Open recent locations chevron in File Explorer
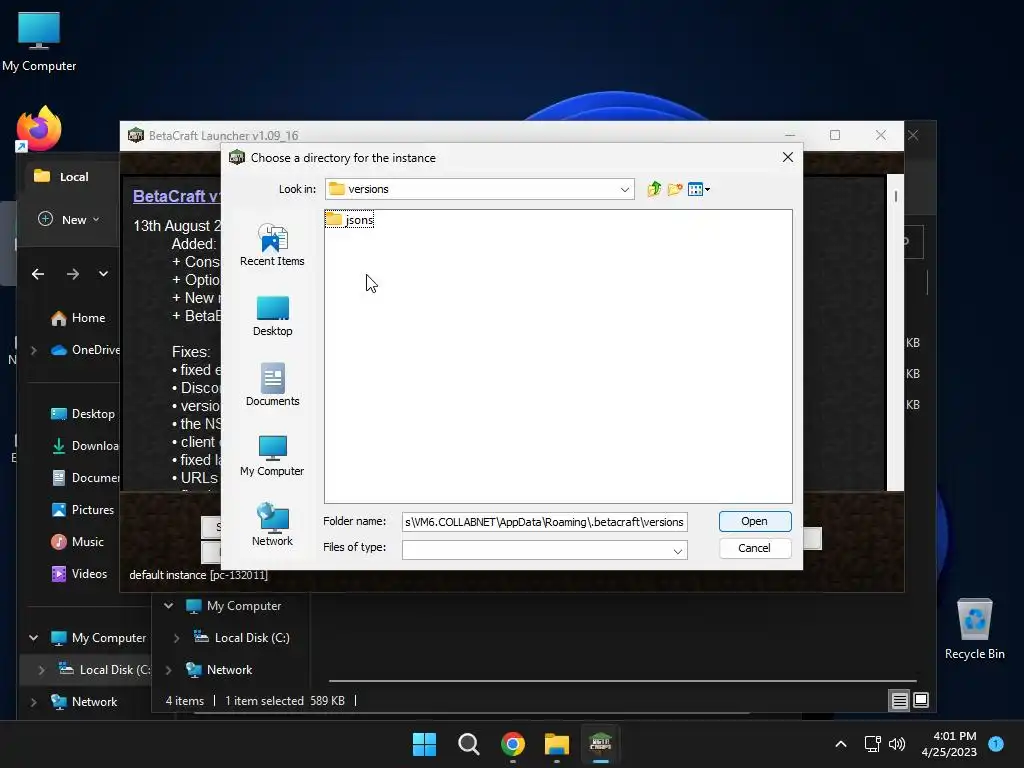Image resolution: width=1024 pixels, height=768 pixels. click(103, 274)
